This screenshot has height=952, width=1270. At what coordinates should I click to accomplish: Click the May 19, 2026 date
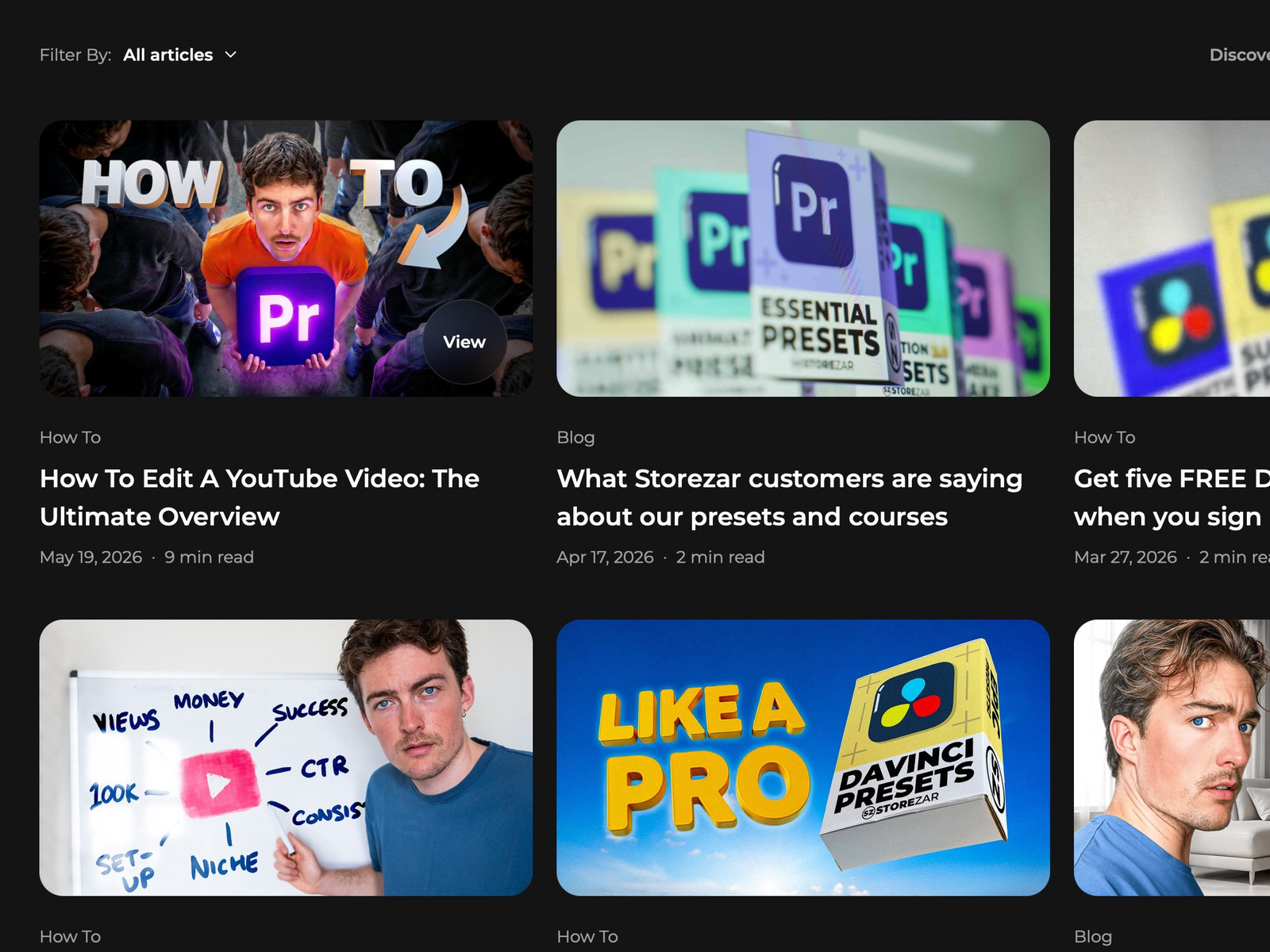(91, 557)
